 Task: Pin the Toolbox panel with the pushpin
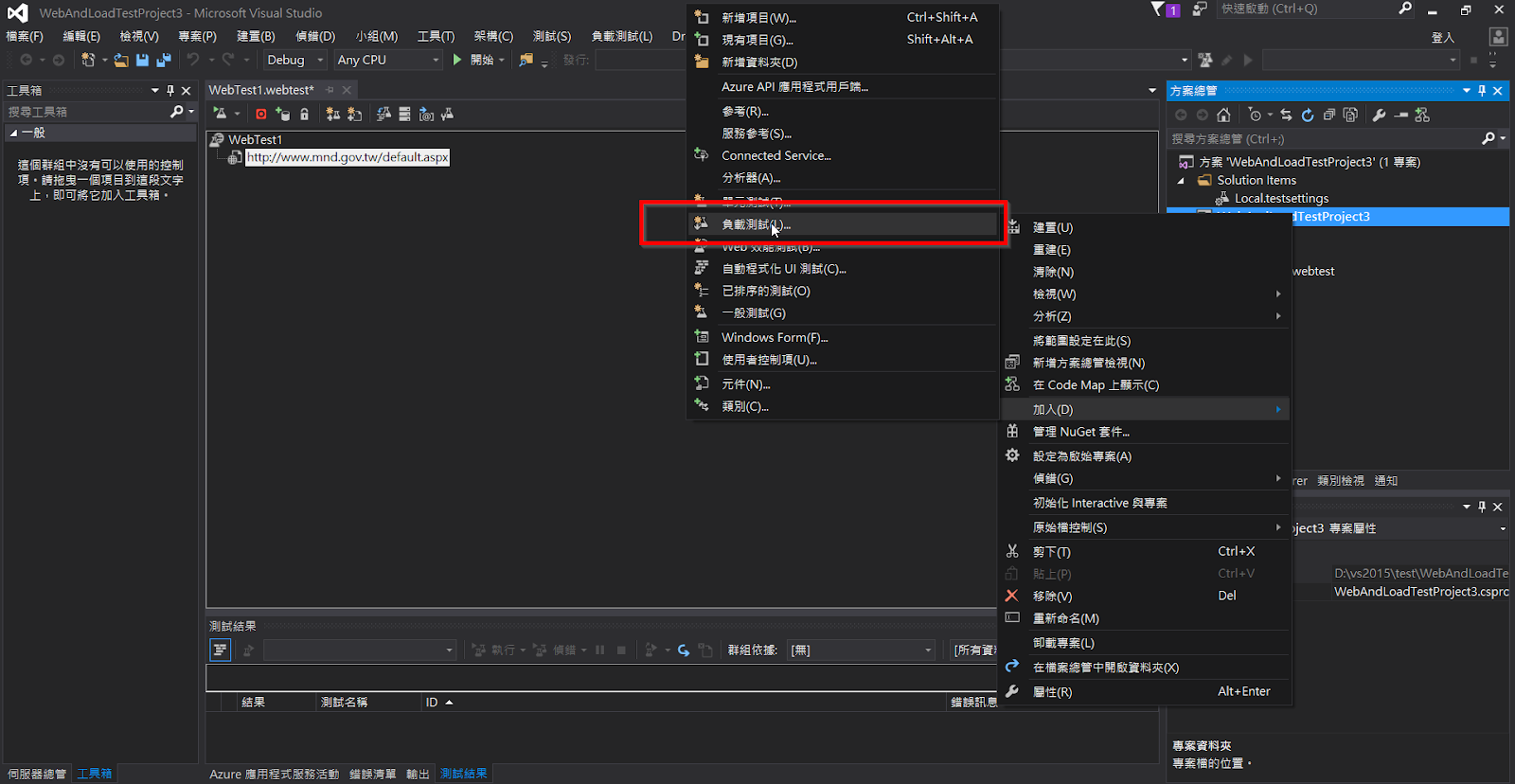(x=170, y=91)
